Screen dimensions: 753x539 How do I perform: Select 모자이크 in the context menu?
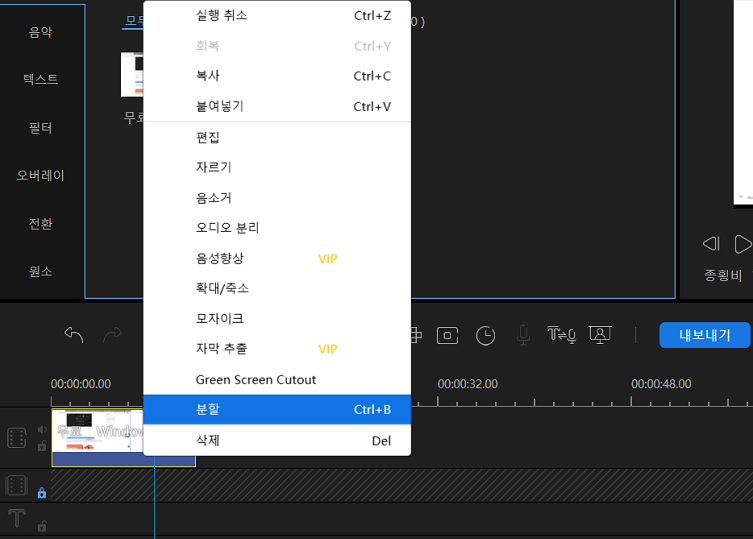(277, 318)
